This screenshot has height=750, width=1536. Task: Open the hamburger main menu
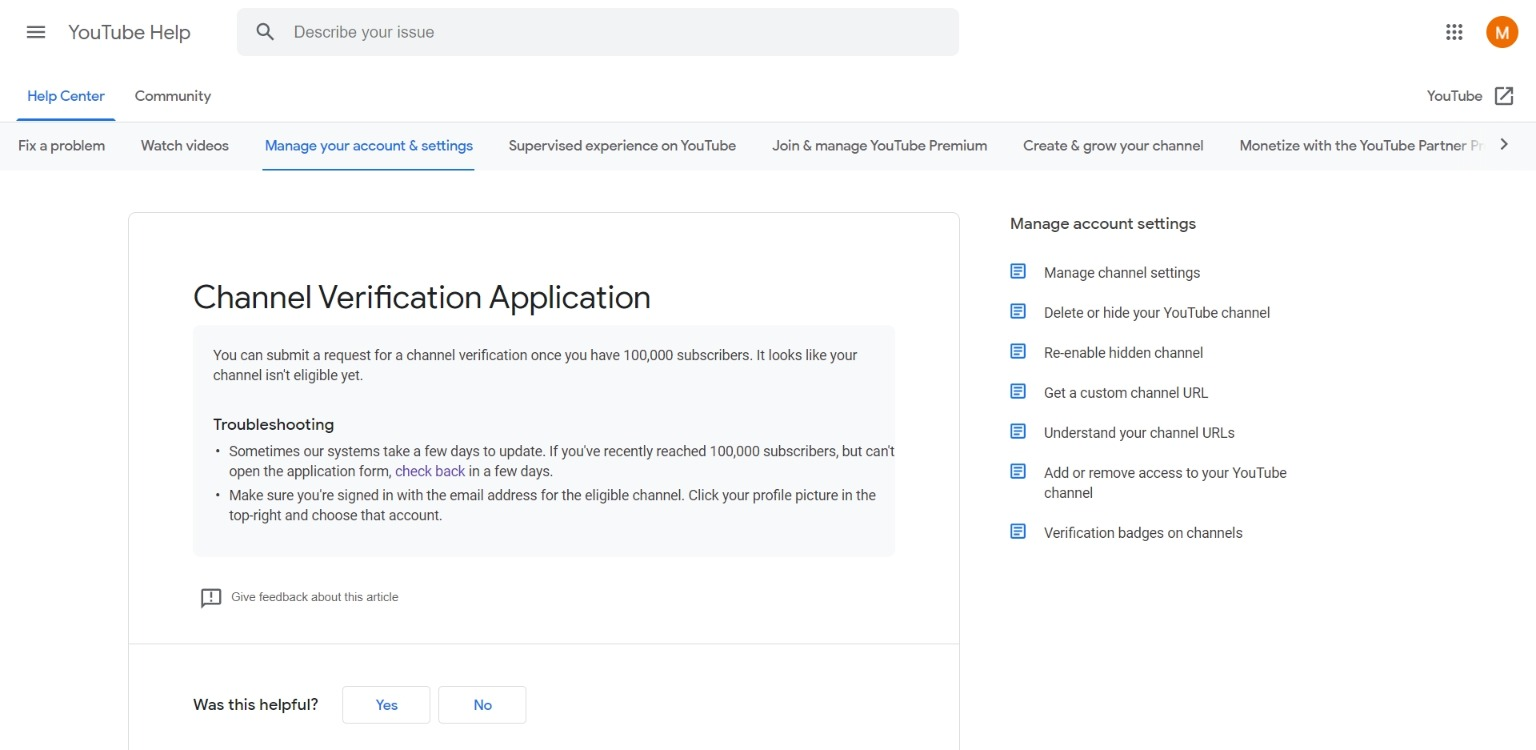pos(36,32)
